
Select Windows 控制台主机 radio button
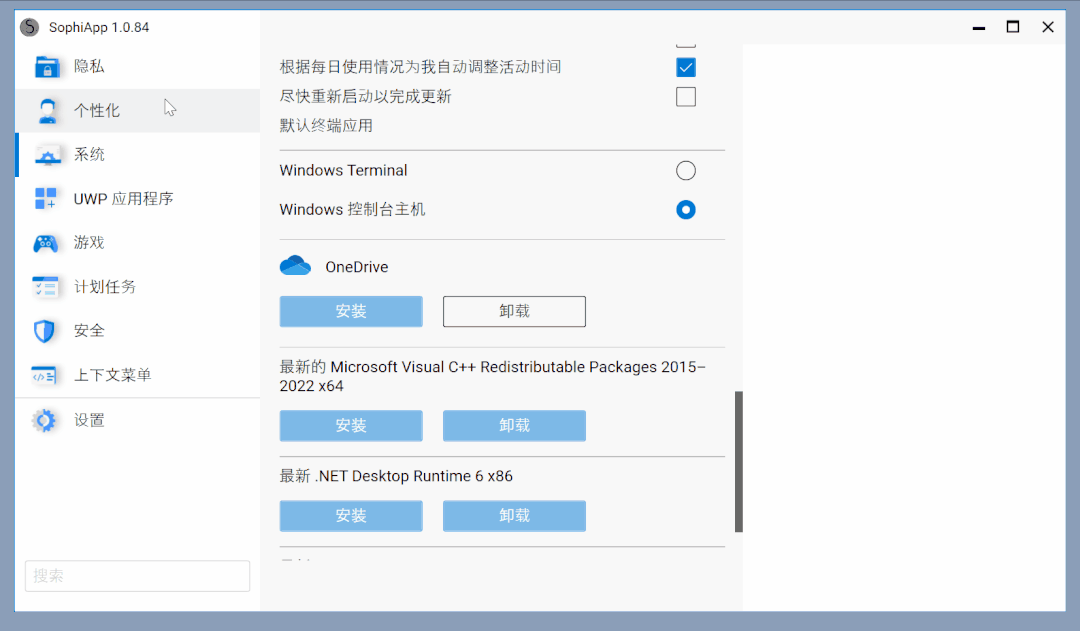point(686,209)
